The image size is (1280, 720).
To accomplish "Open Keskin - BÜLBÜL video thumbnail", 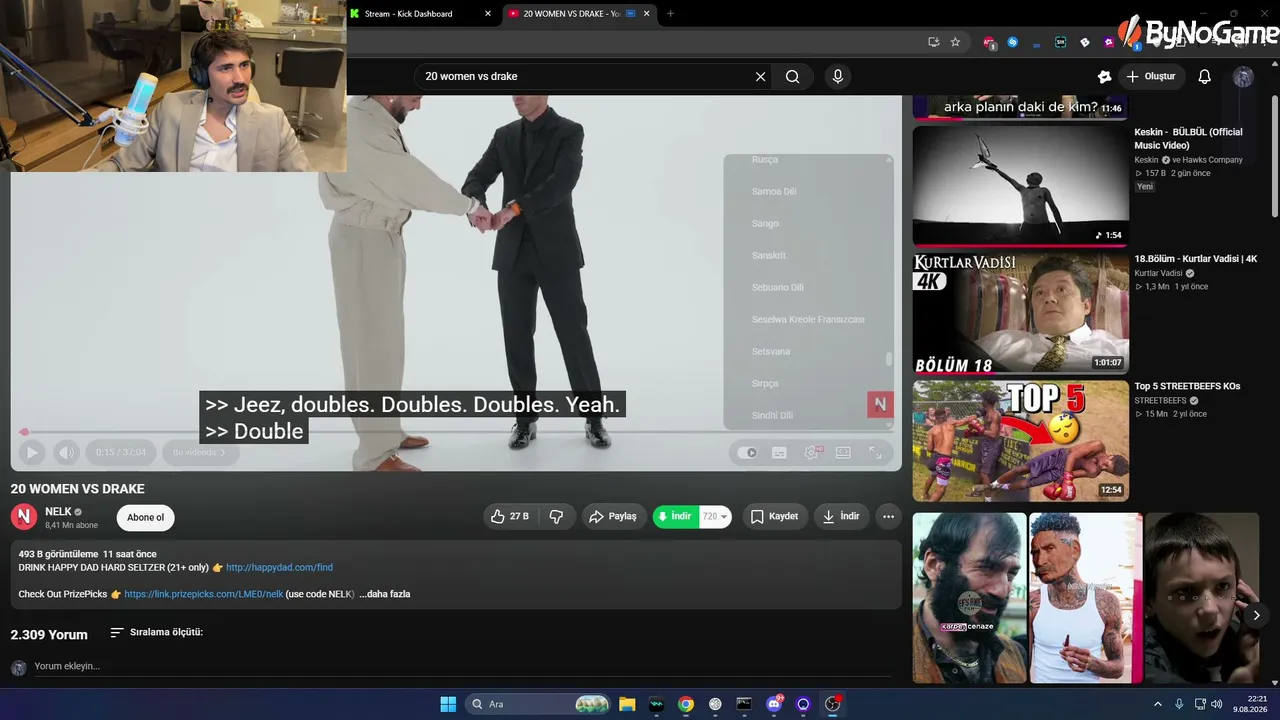I will coord(1020,186).
